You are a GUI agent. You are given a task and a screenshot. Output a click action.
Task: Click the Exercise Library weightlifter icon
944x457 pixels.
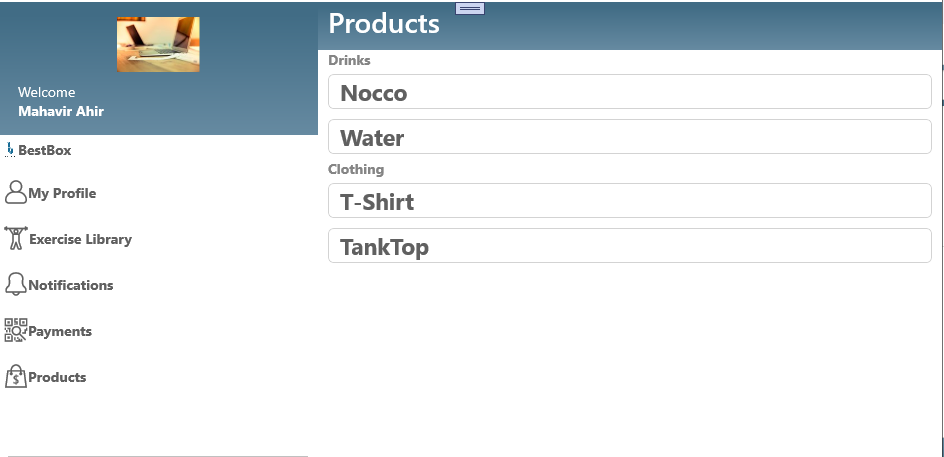15,238
